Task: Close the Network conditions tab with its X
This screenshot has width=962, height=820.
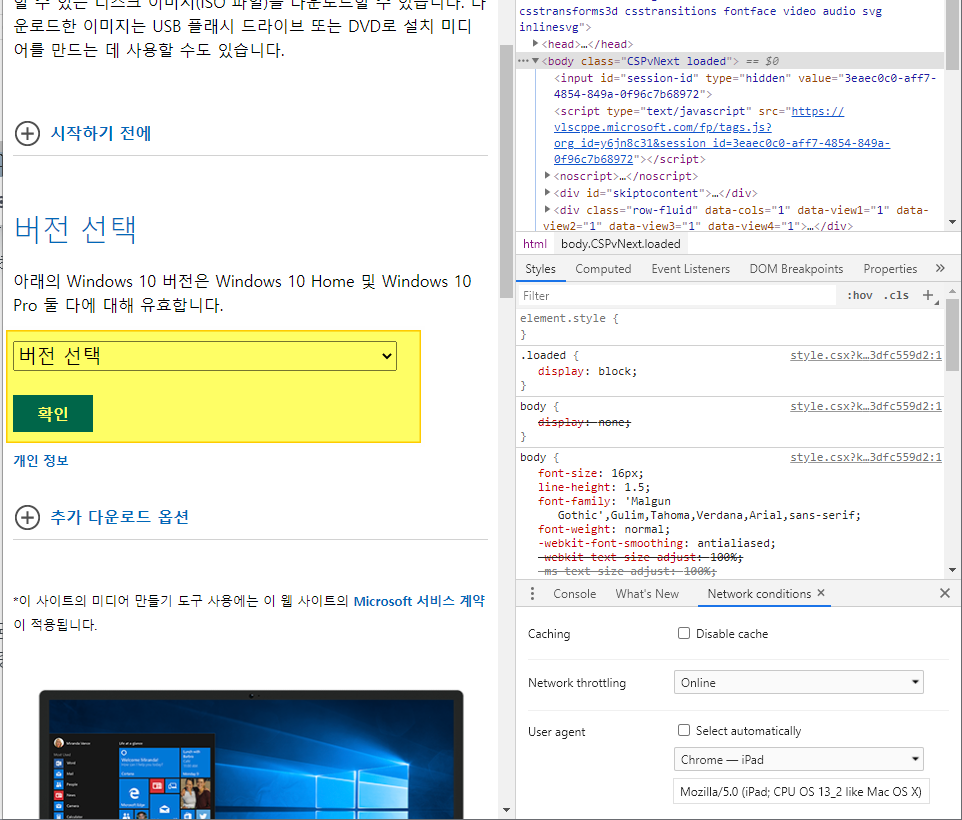Action: (821, 593)
